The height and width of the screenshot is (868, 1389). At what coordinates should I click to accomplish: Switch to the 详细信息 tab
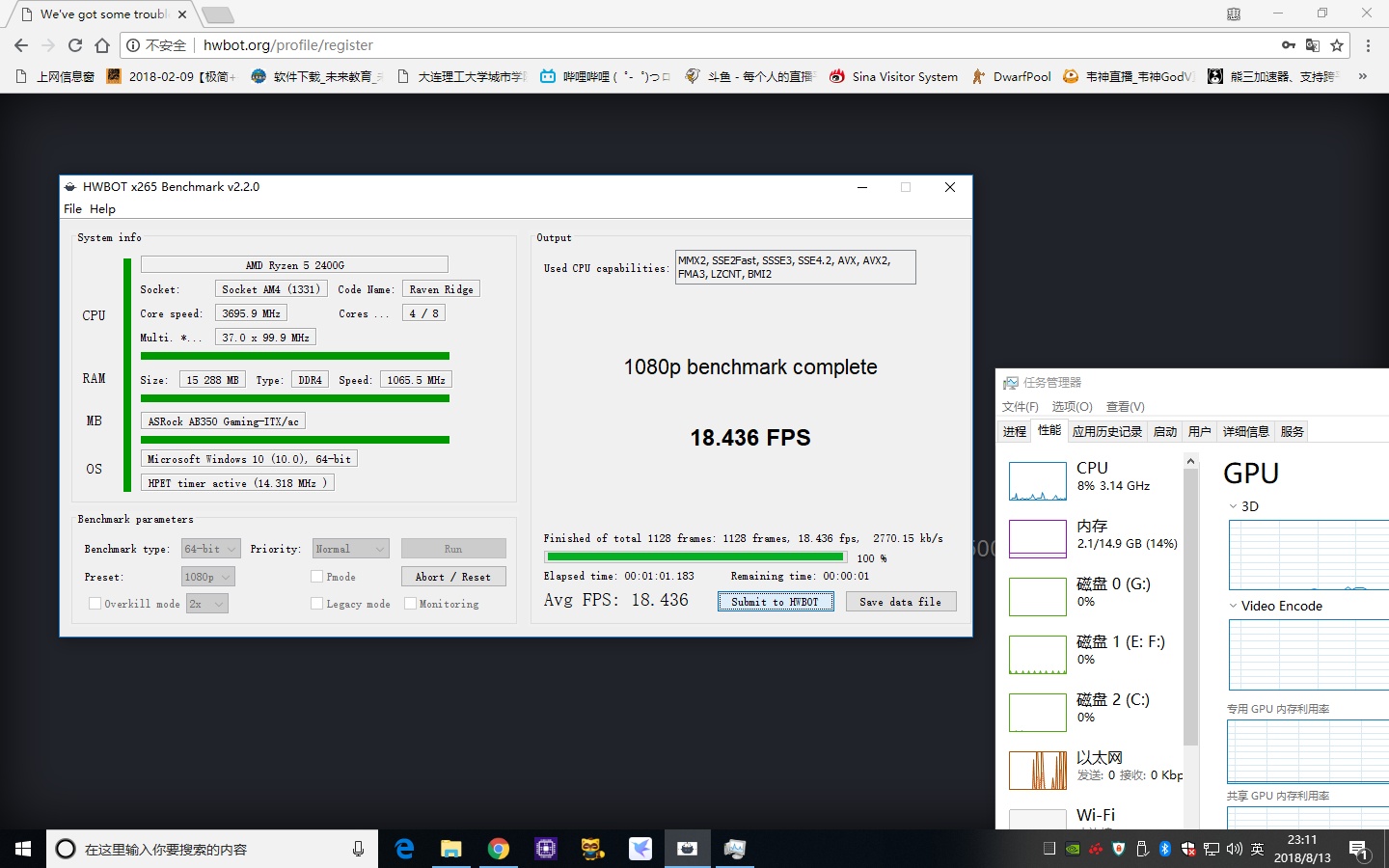(x=1246, y=431)
